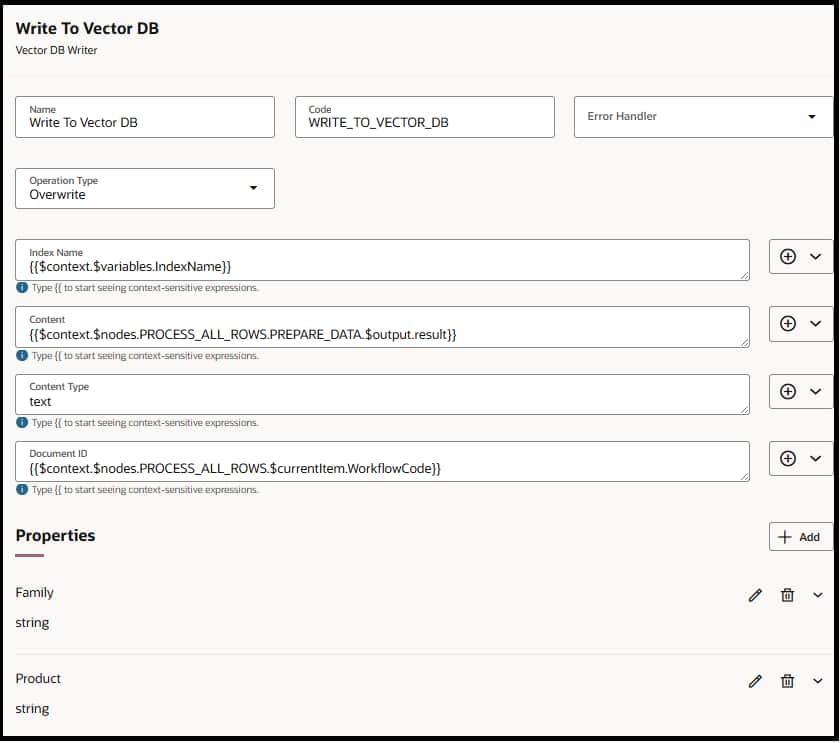The width and height of the screenshot is (840, 743).
Task: Click plus icon next to Index Name
Action: (x=787, y=256)
